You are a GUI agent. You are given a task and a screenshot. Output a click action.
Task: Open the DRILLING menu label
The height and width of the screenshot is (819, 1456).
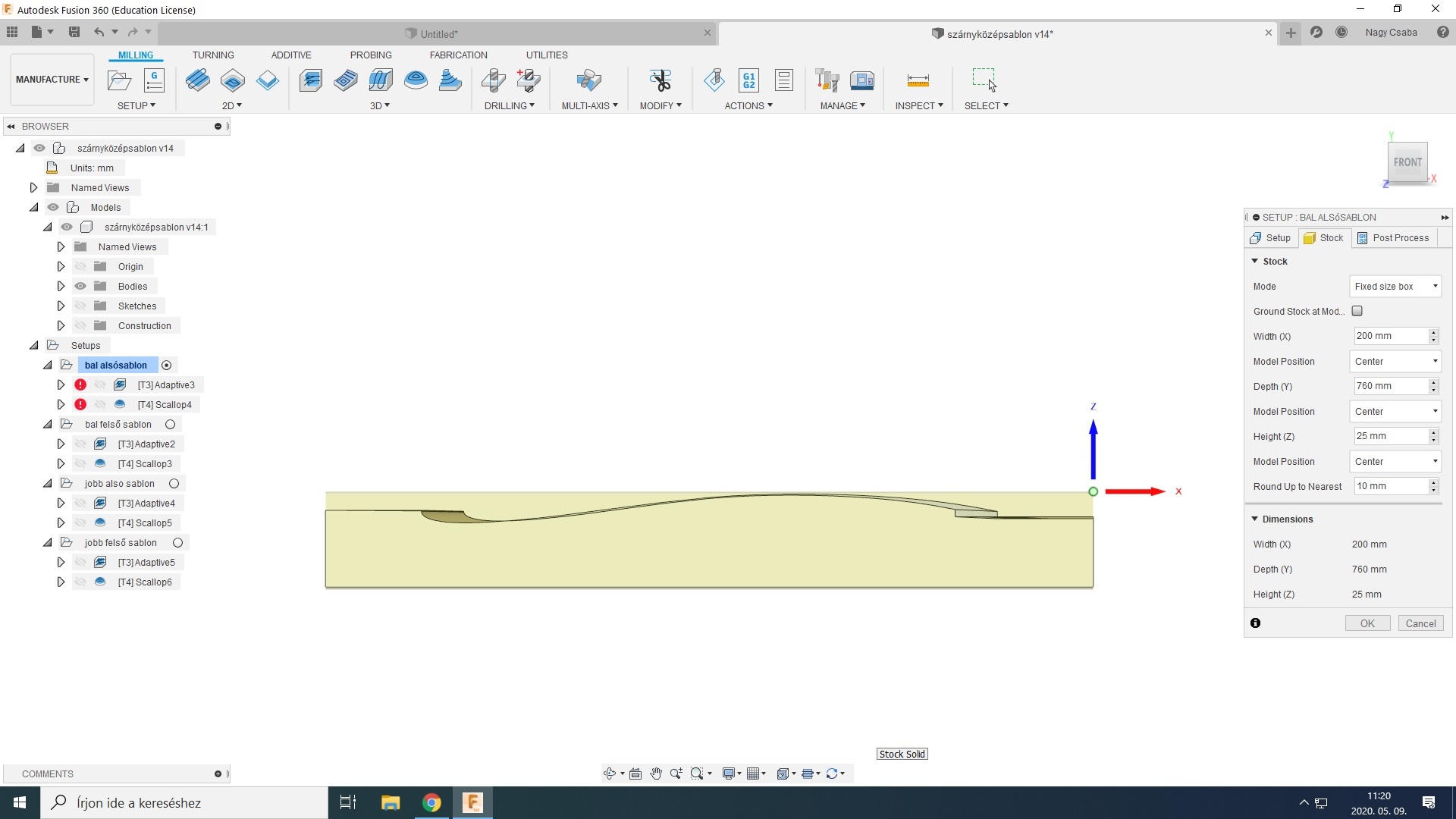coord(509,105)
